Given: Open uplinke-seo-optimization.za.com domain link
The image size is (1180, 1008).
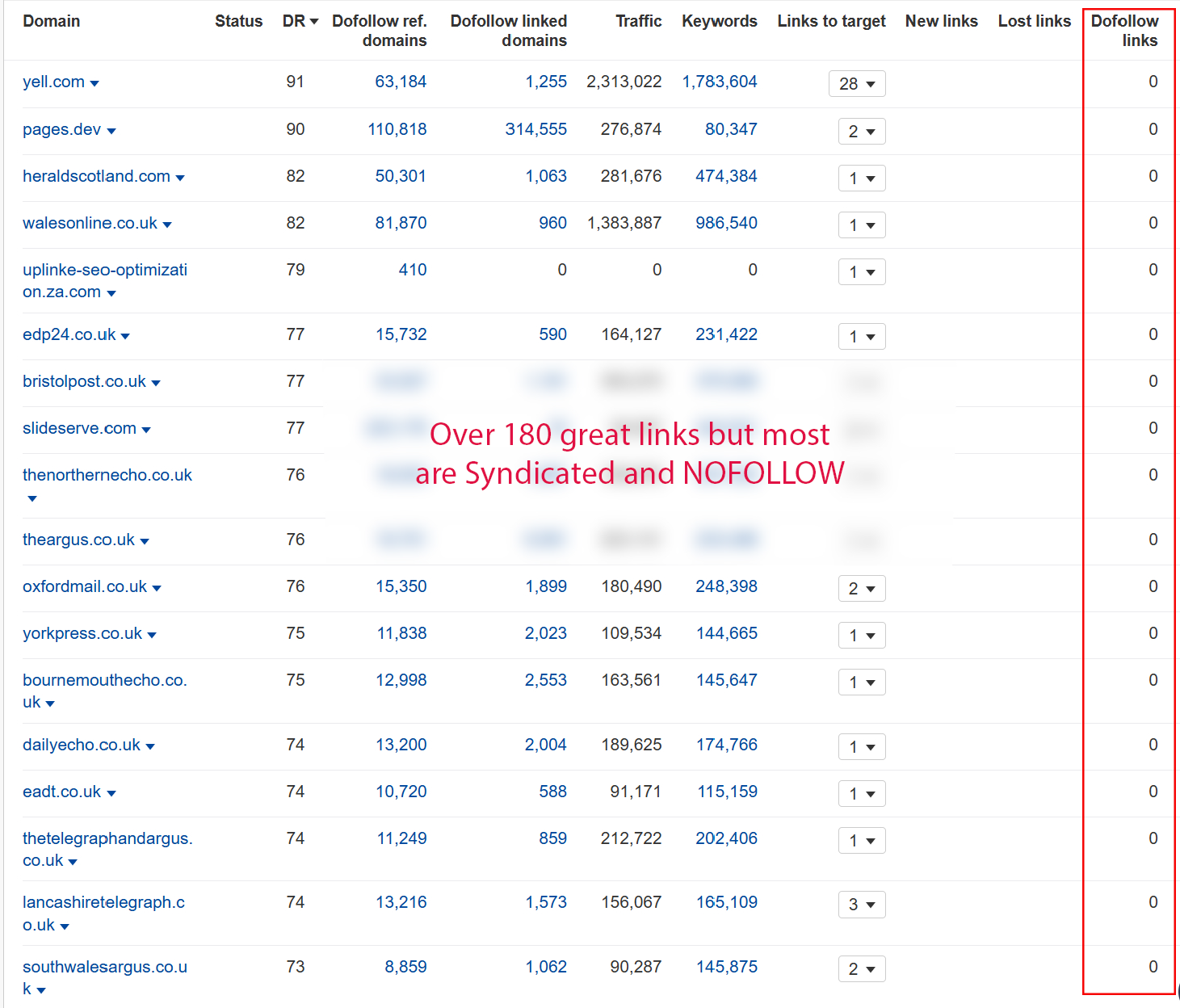Looking at the screenshot, I should pyautogui.click(x=105, y=281).
